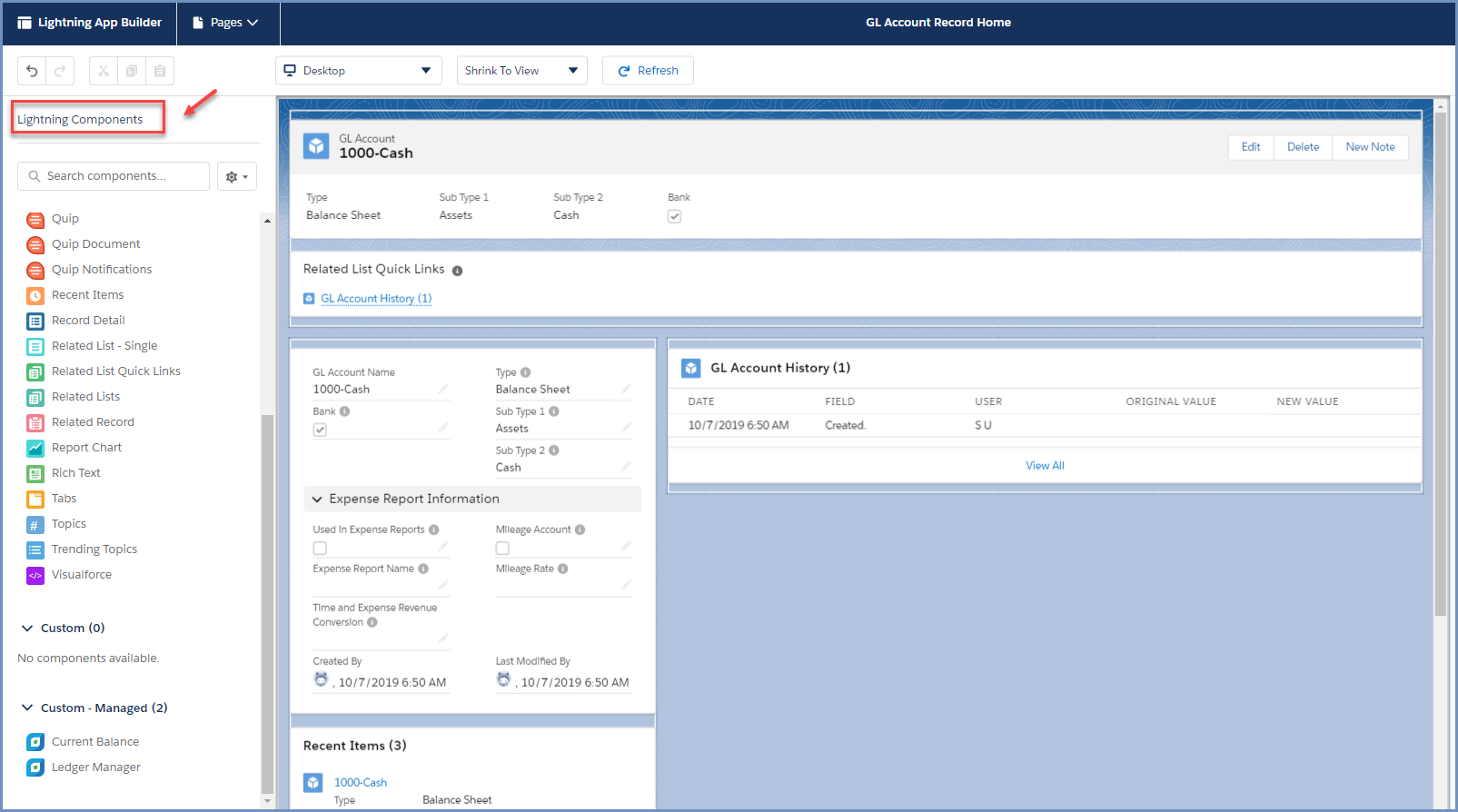
Task: Click the Recent Items (3) heading
Action: click(355, 746)
